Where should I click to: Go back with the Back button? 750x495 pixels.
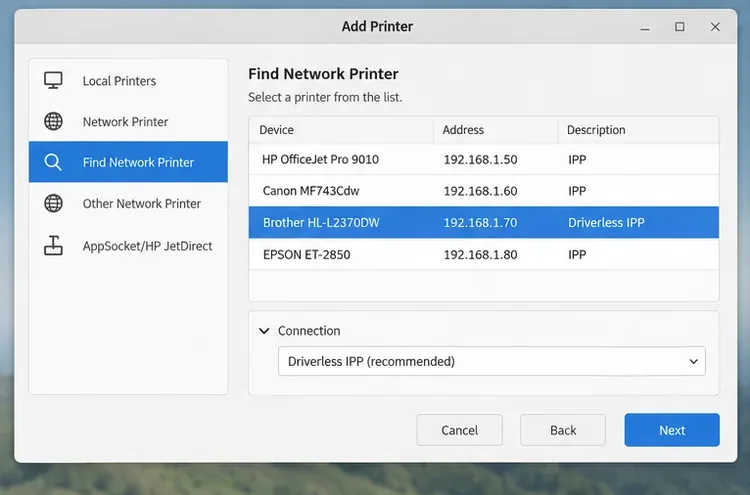[563, 430]
